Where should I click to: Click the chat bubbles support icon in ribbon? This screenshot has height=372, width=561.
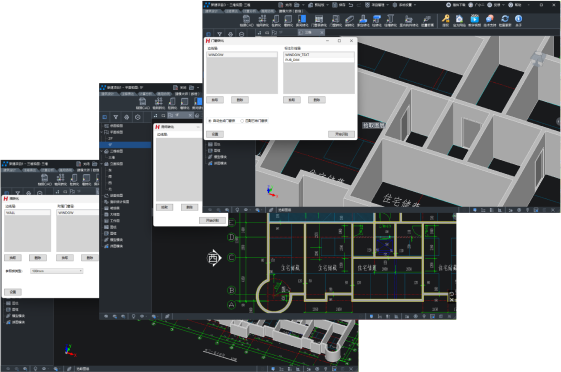click(x=490, y=19)
